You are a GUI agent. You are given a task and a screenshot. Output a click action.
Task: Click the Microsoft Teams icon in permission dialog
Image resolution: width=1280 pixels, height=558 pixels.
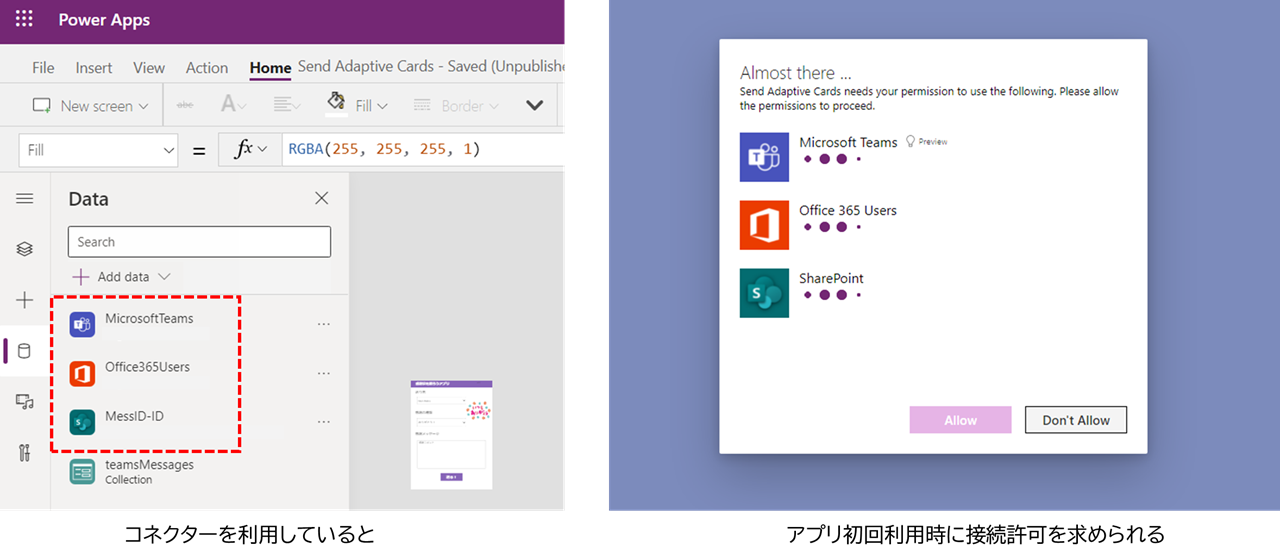click(x=764, y=157)
